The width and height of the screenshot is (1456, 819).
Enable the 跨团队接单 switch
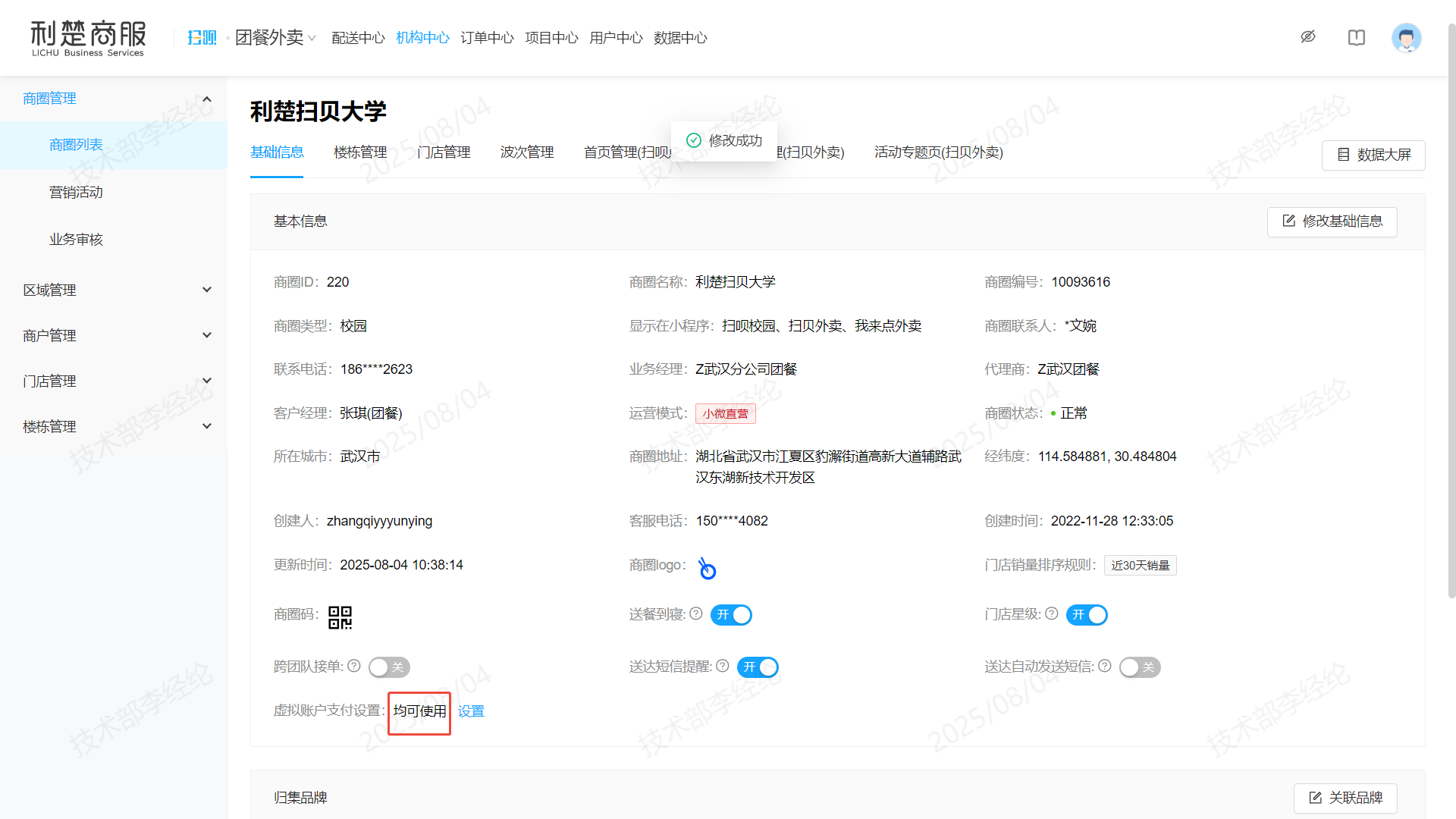coord(389,667)
